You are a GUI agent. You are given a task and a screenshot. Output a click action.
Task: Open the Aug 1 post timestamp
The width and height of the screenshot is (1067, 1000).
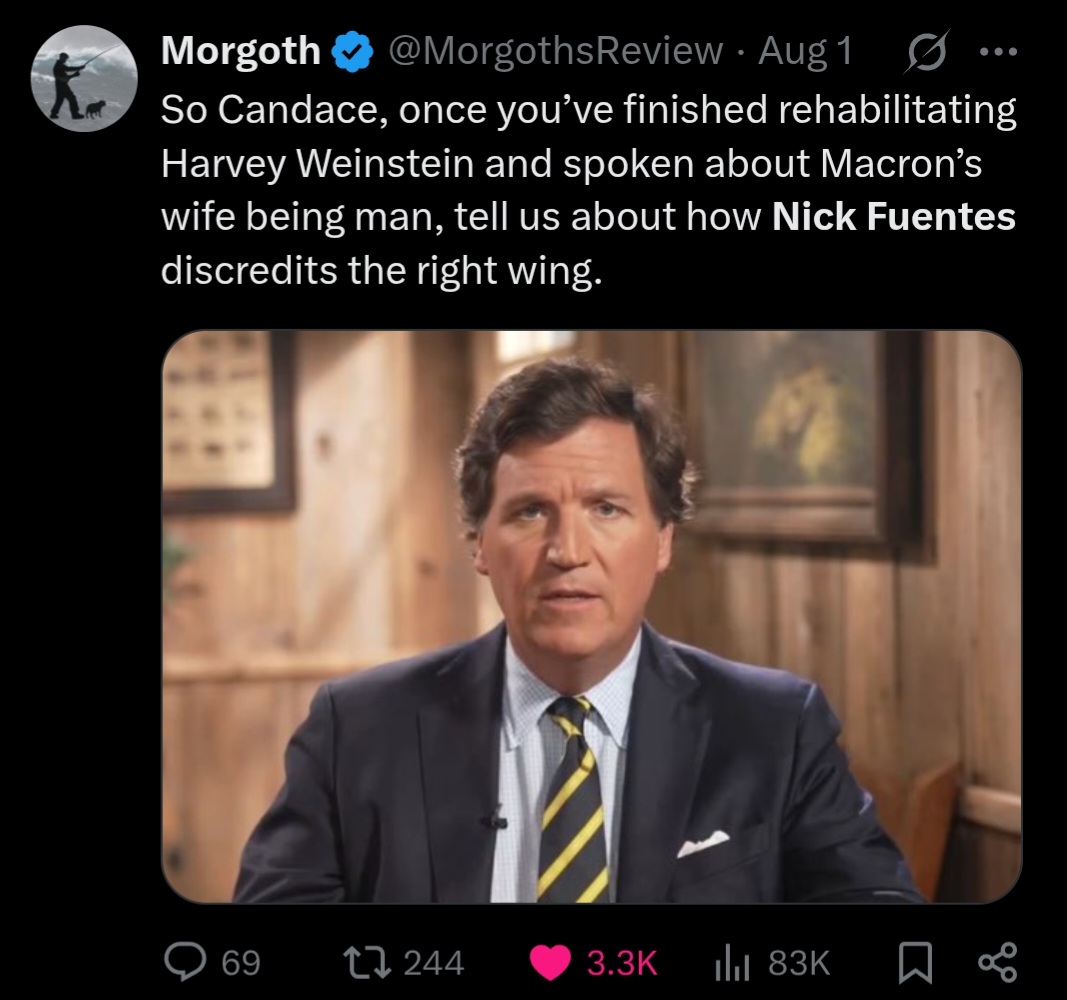pyautogui.click(x=804, y=51)
